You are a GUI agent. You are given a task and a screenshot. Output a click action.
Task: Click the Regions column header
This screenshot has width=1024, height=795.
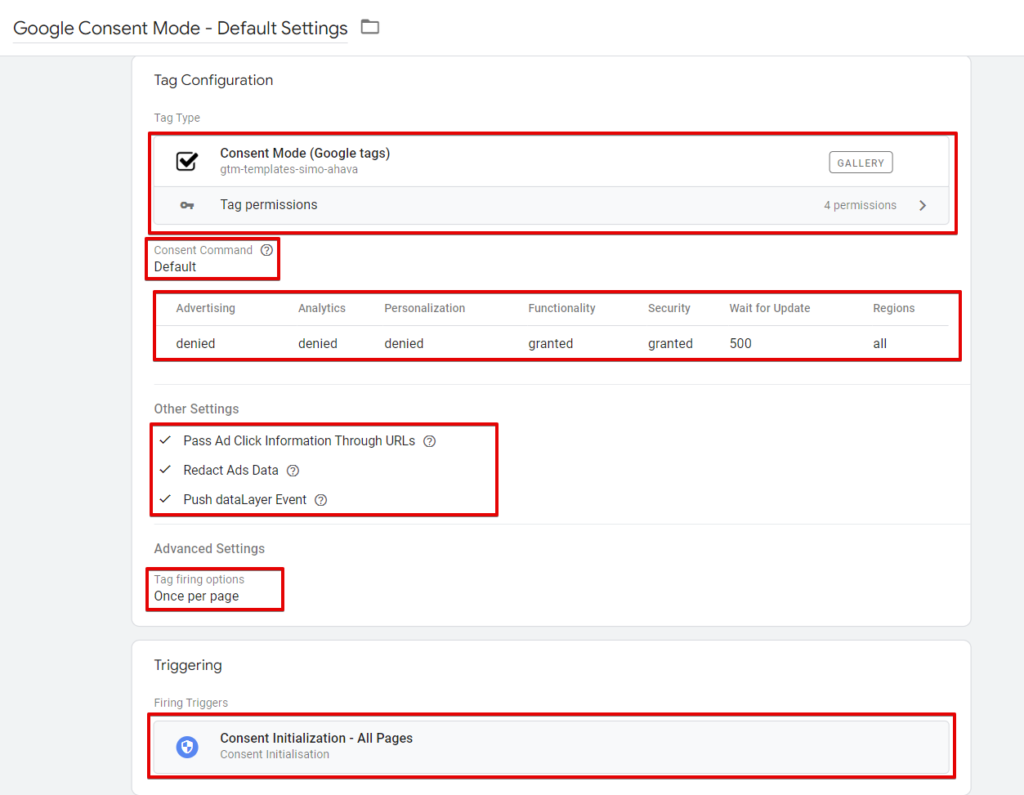point(893,308)
